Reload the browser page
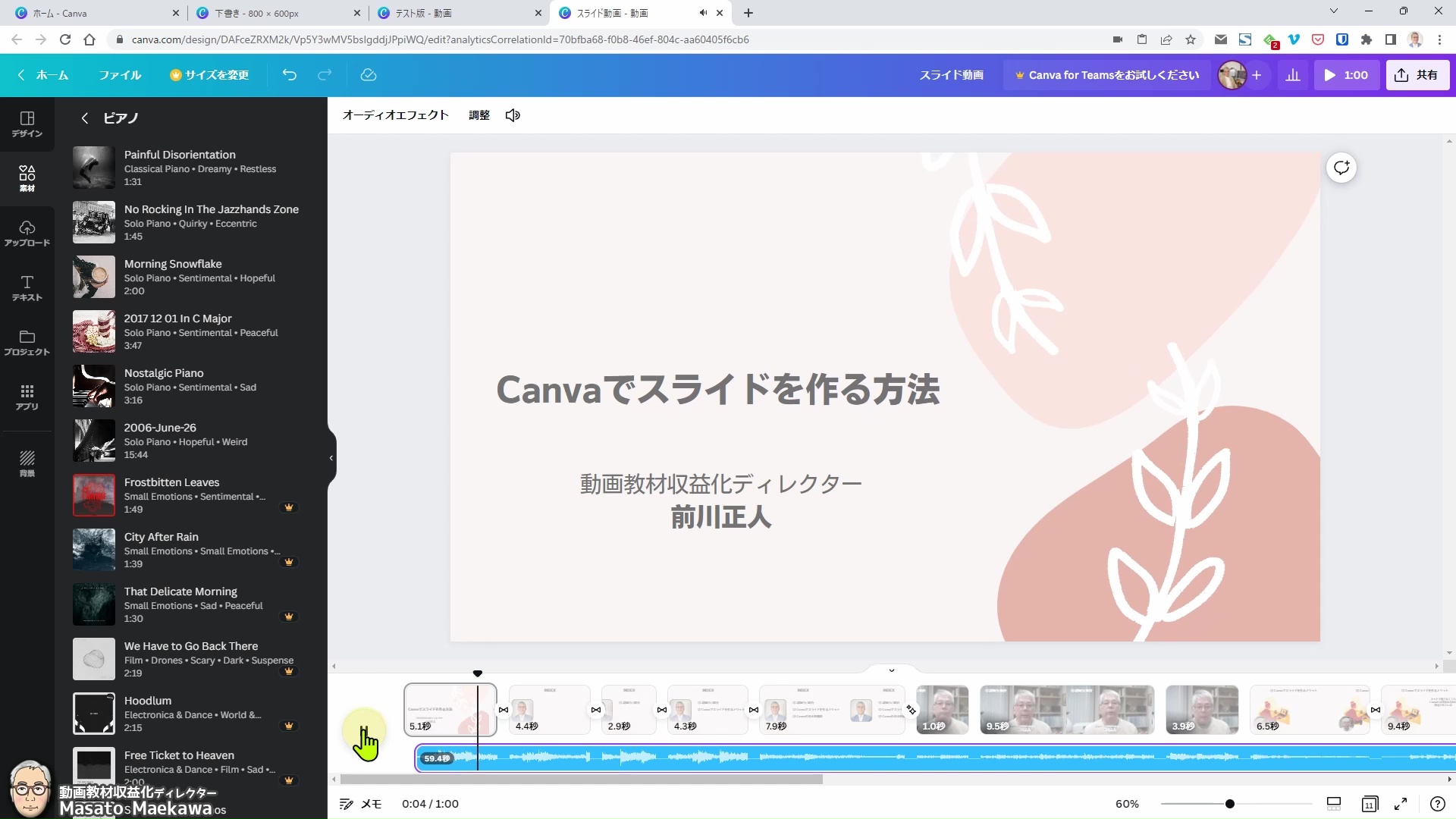 [65, 39]
